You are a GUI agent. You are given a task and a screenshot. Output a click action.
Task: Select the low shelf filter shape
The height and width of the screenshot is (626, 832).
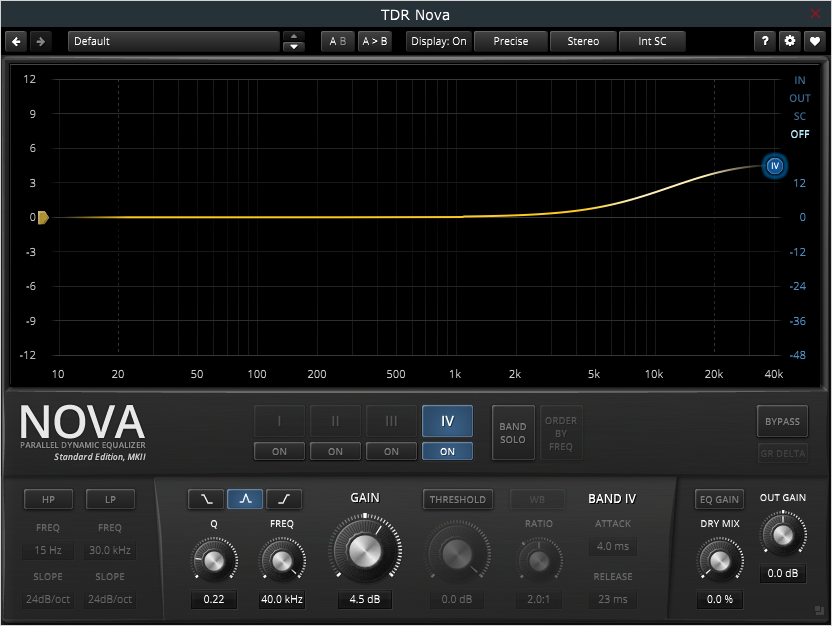[206, 499]
